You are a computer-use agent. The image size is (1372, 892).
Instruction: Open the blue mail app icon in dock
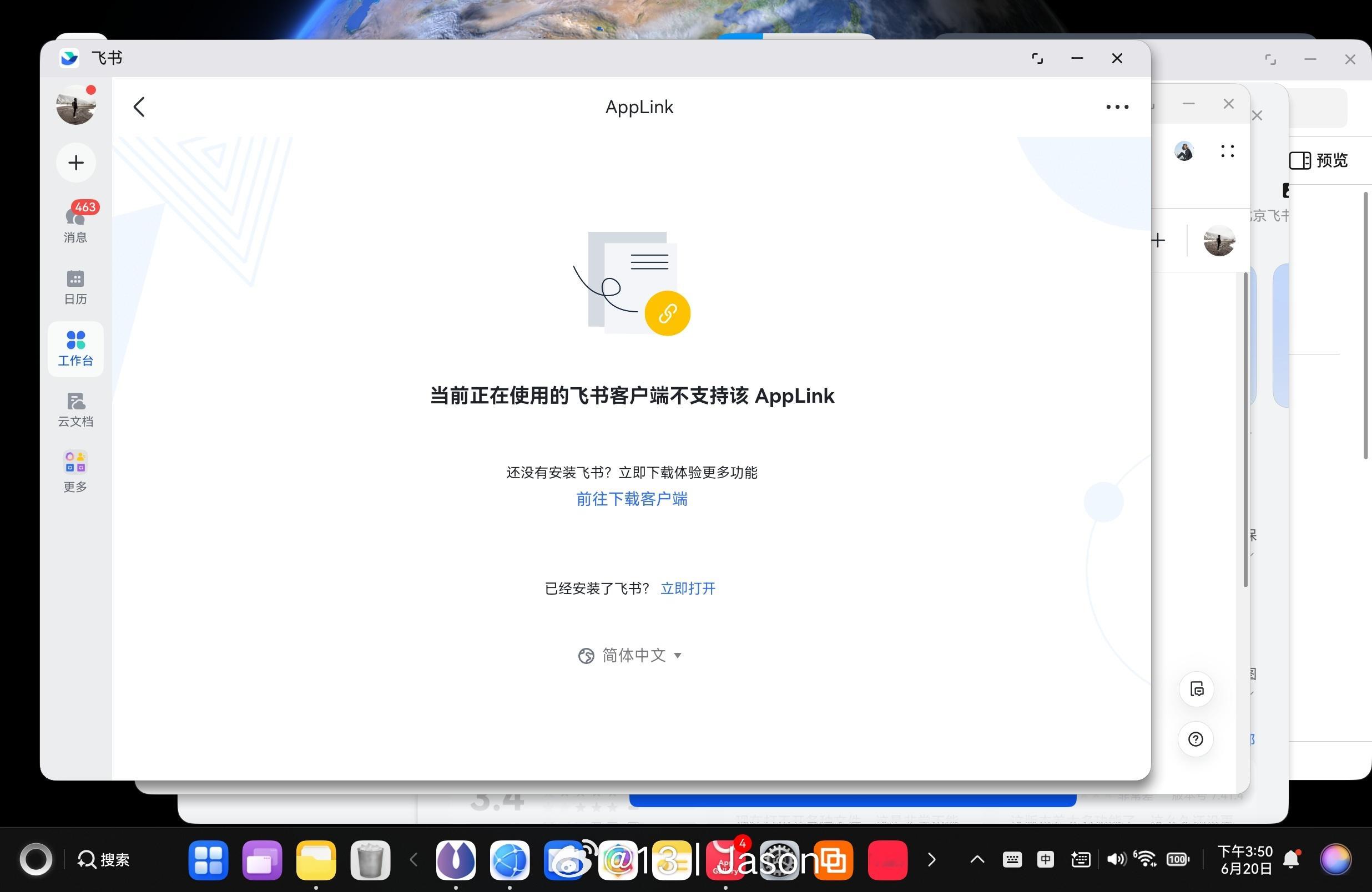[x=564, y=860]
